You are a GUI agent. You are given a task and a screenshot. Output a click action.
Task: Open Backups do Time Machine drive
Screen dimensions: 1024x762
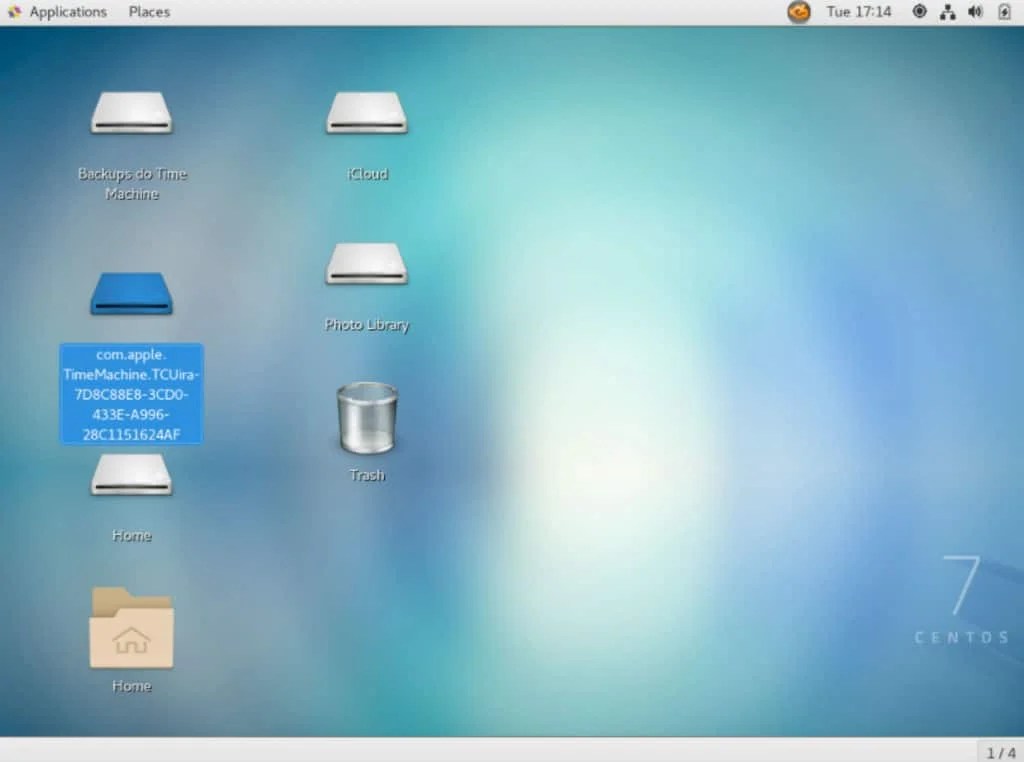[x=131, y=113]
